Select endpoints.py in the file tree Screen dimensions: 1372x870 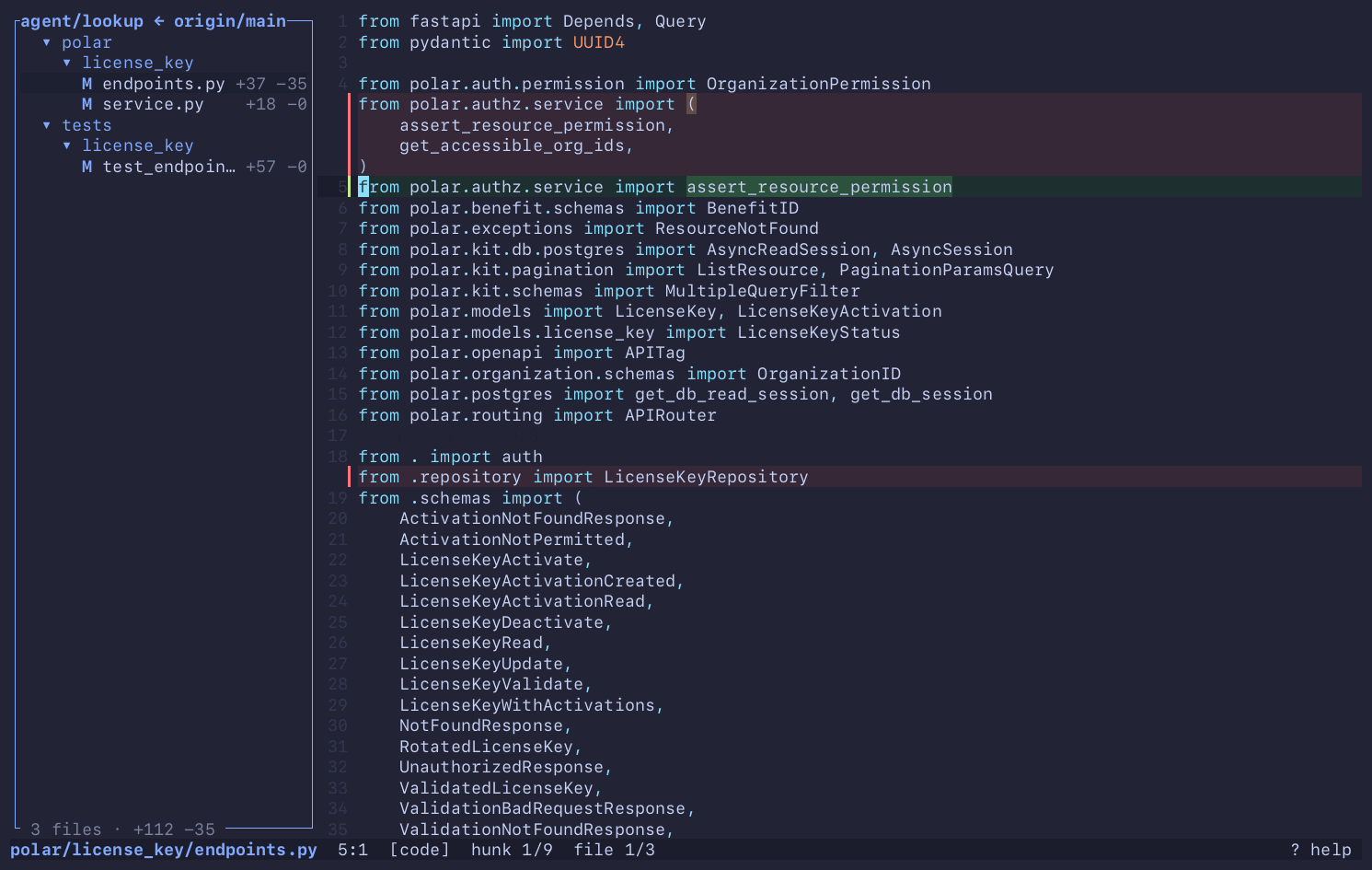point(164,84)
